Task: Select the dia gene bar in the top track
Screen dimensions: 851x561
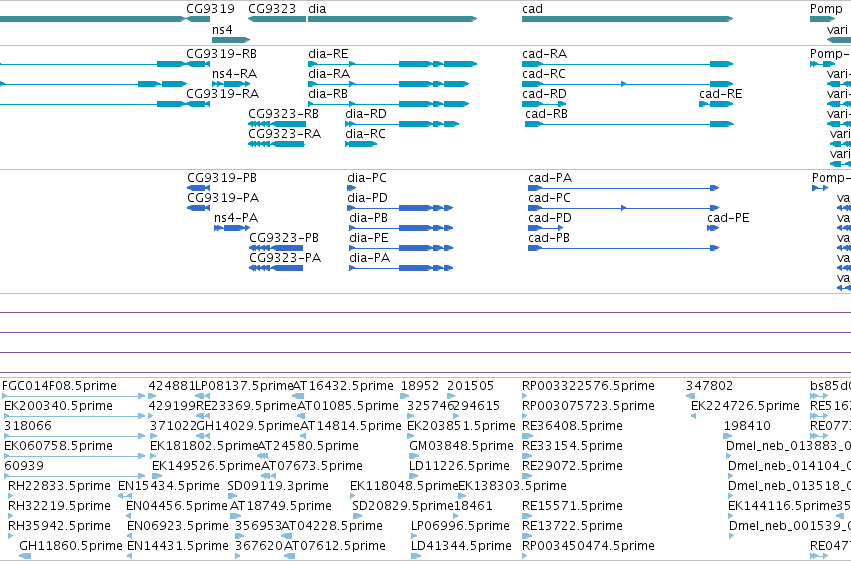Action: coord(392,19)
